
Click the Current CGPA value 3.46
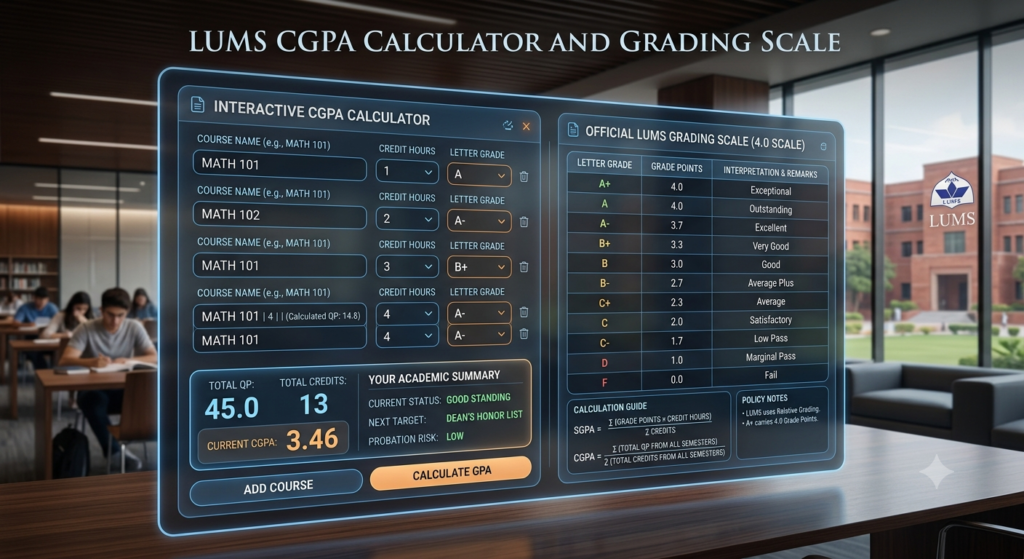tap(312, 439)
